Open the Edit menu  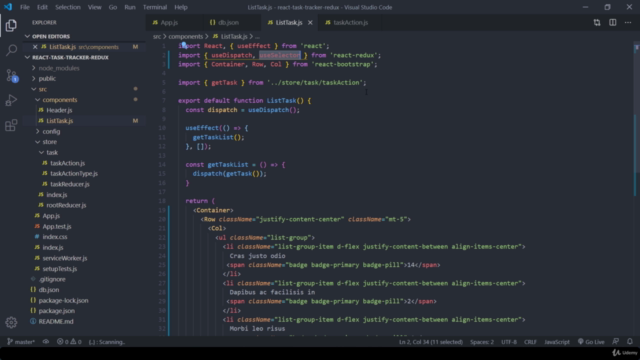tap(42, 7)
